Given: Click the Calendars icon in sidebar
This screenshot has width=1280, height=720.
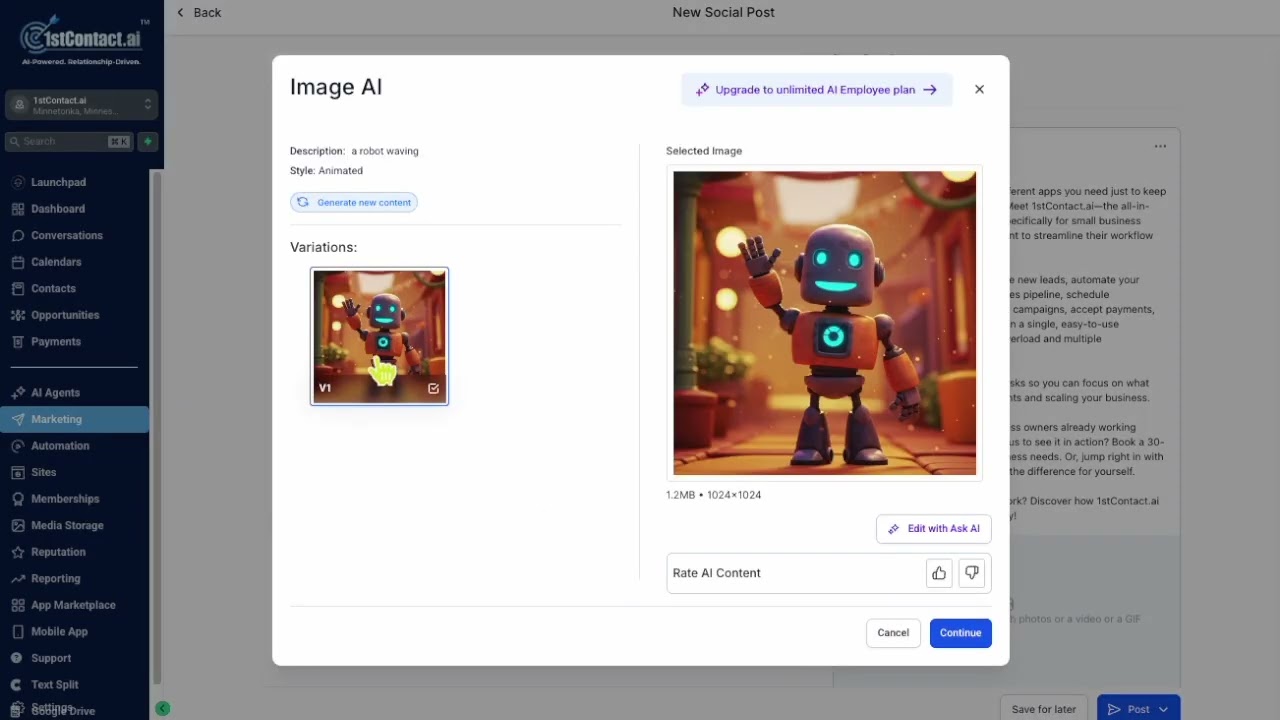Looking at the screenshot, I should click(x=18, y=262).
